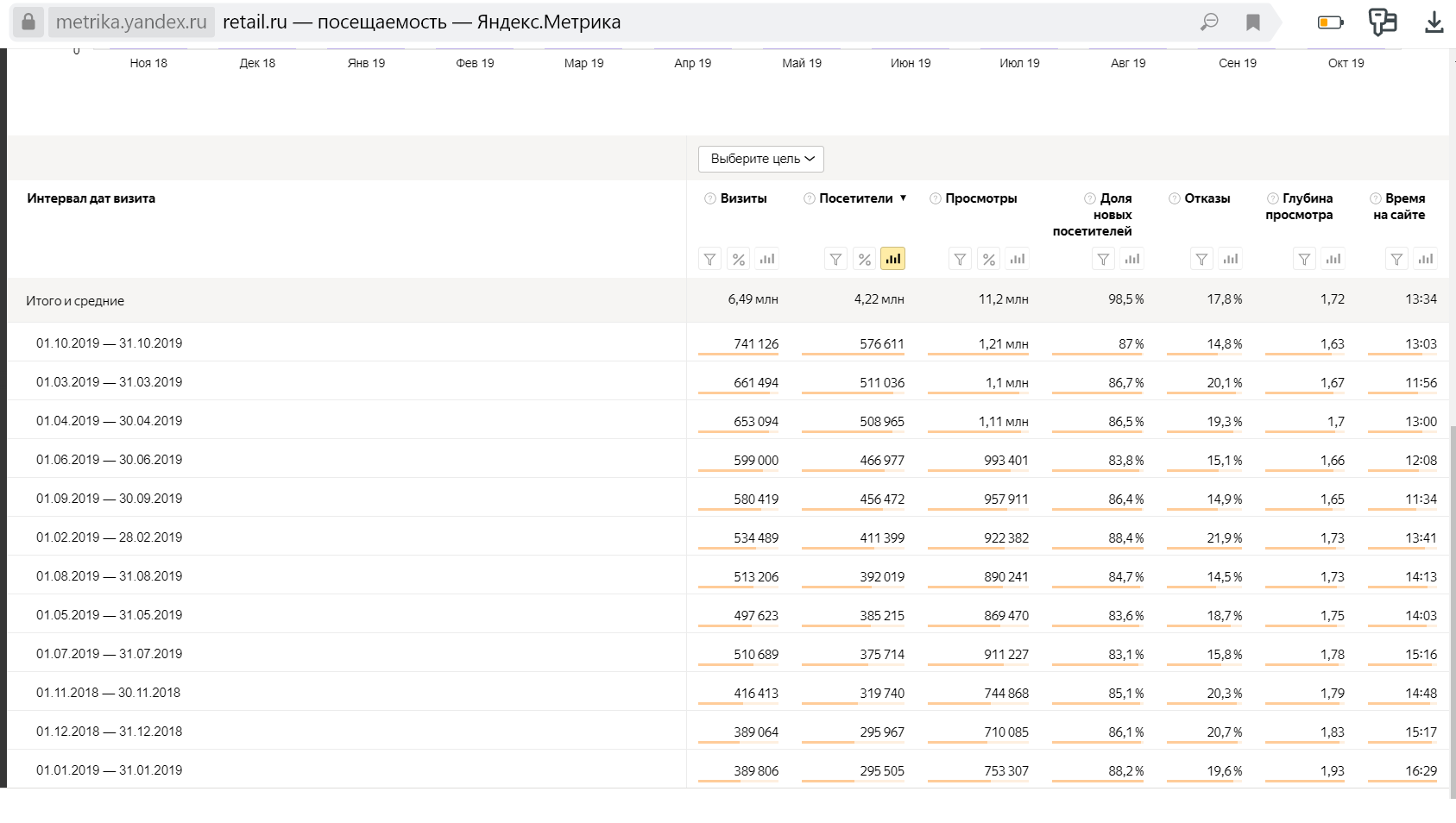Open help tooltip next to Визиты
The image size is (1456, 823).
pos(710,198)
